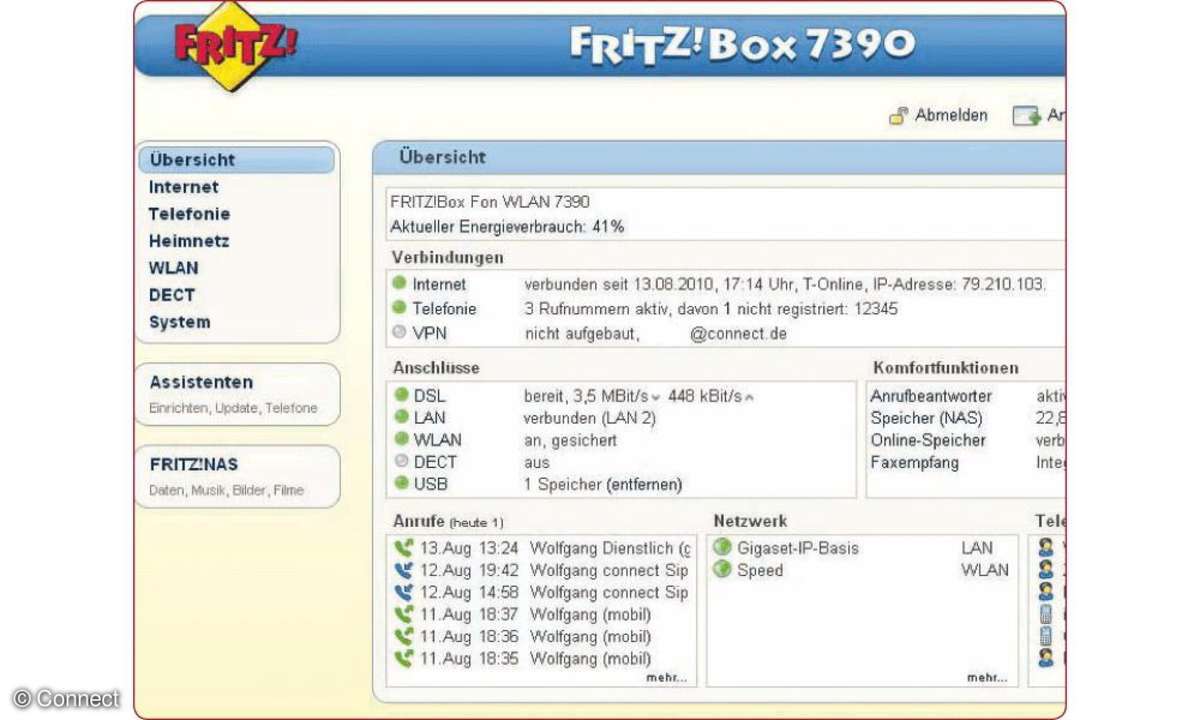Click the Anrufe heading
Viewport: 1200px width, 720px height.
pyautogui.click(x=418, y=521)
